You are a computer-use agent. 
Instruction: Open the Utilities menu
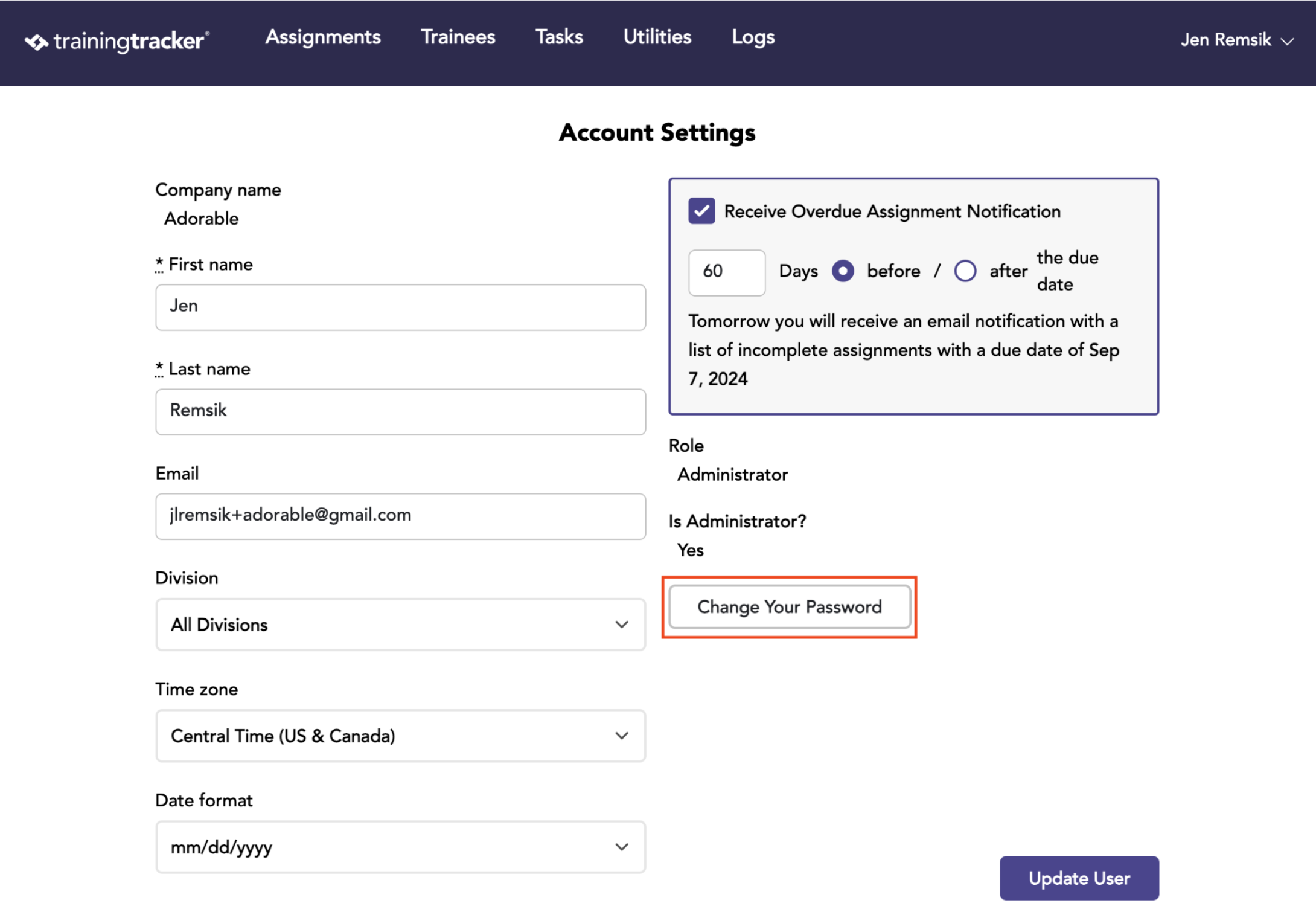pos(657,37)
